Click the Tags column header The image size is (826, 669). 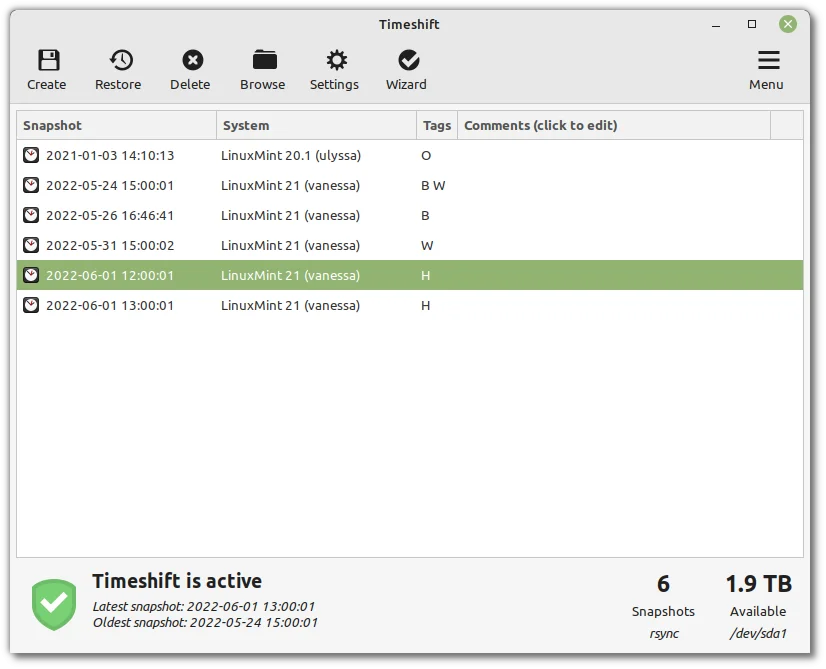coord(436,125)
